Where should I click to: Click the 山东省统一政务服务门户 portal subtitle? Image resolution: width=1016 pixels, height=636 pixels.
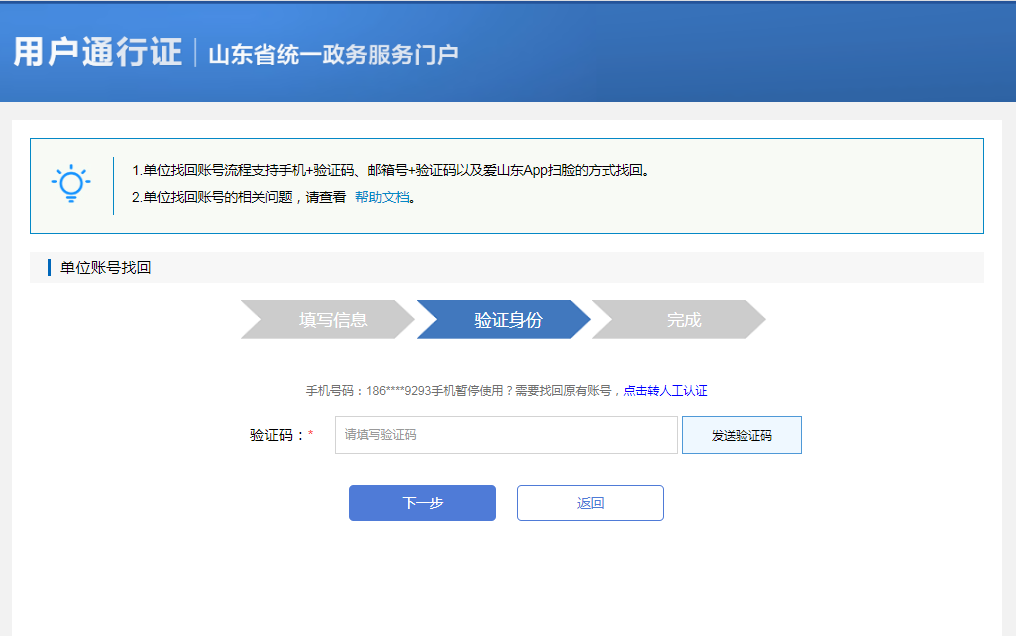point(333,54)
